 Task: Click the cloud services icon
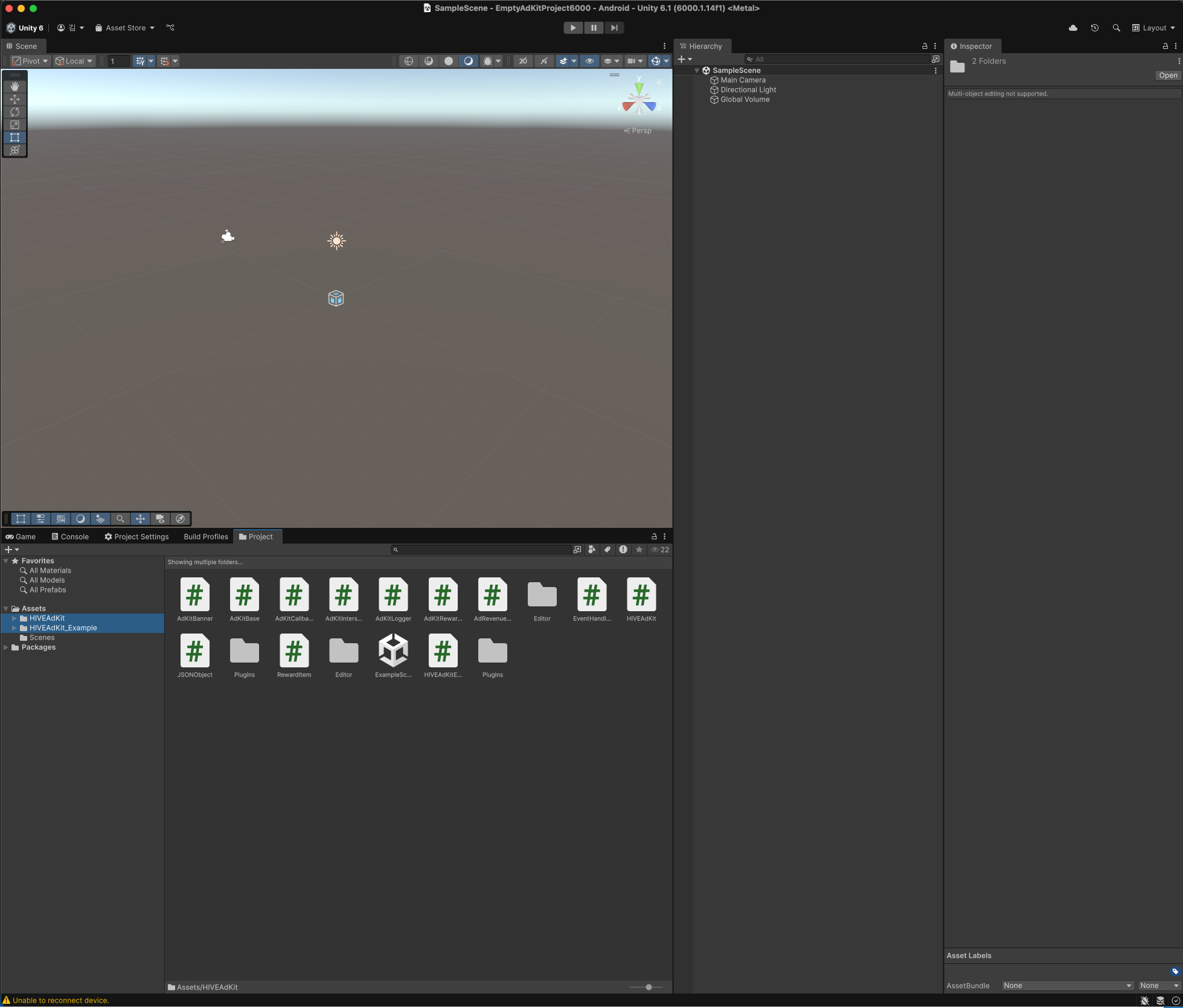tap(1073, 28)
